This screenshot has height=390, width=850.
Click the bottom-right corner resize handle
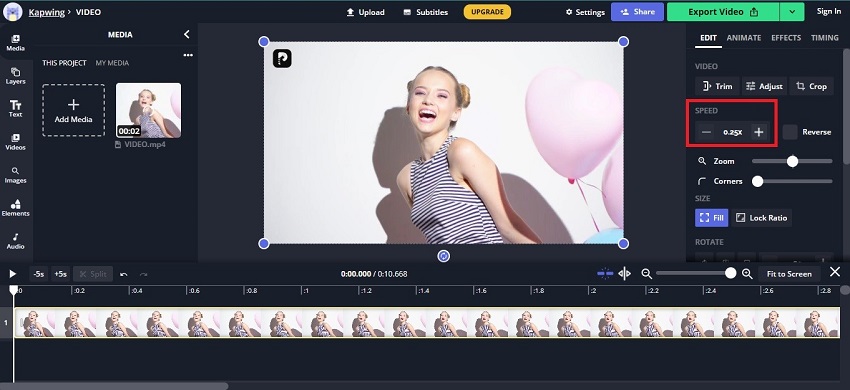click(x=623, y=244)
